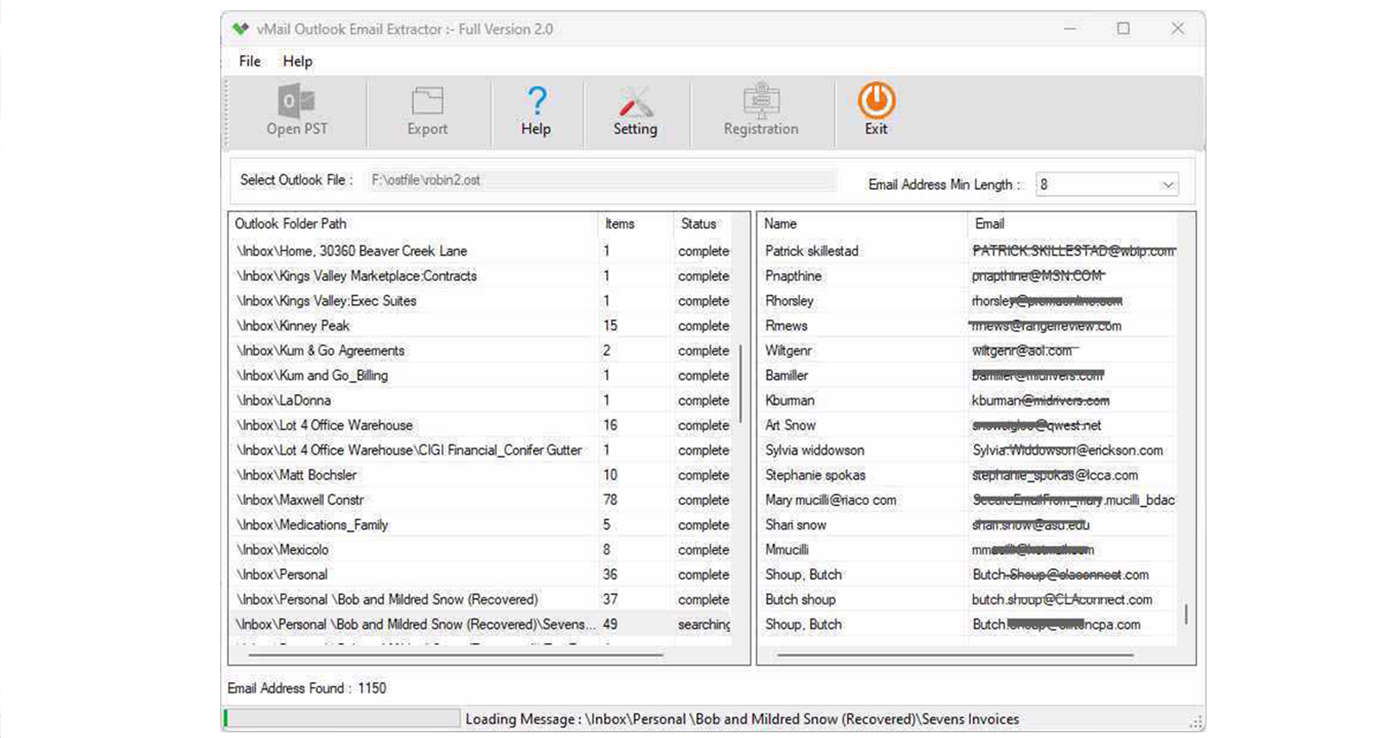The height and width of the screenshot is (738, 1399).
Task: Click the Status column header
Action: click(x=702, y=224)
